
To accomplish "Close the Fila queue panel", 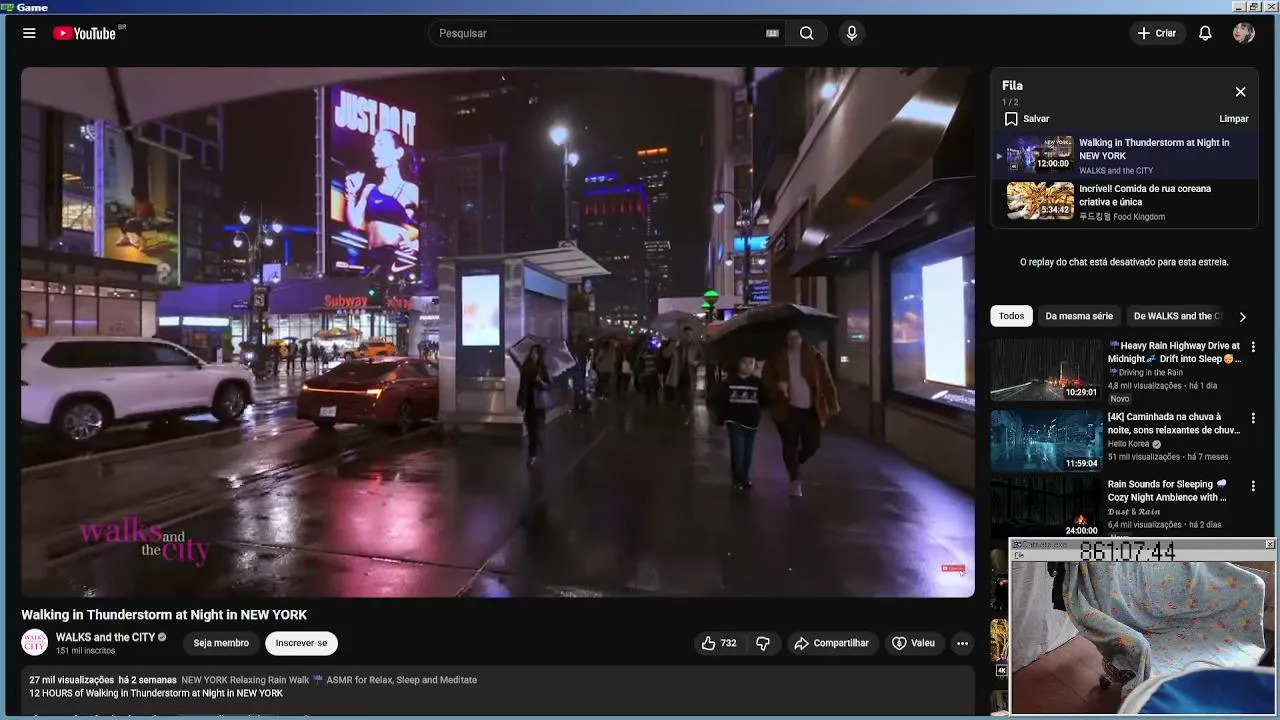I will (x=1240, y=92).
